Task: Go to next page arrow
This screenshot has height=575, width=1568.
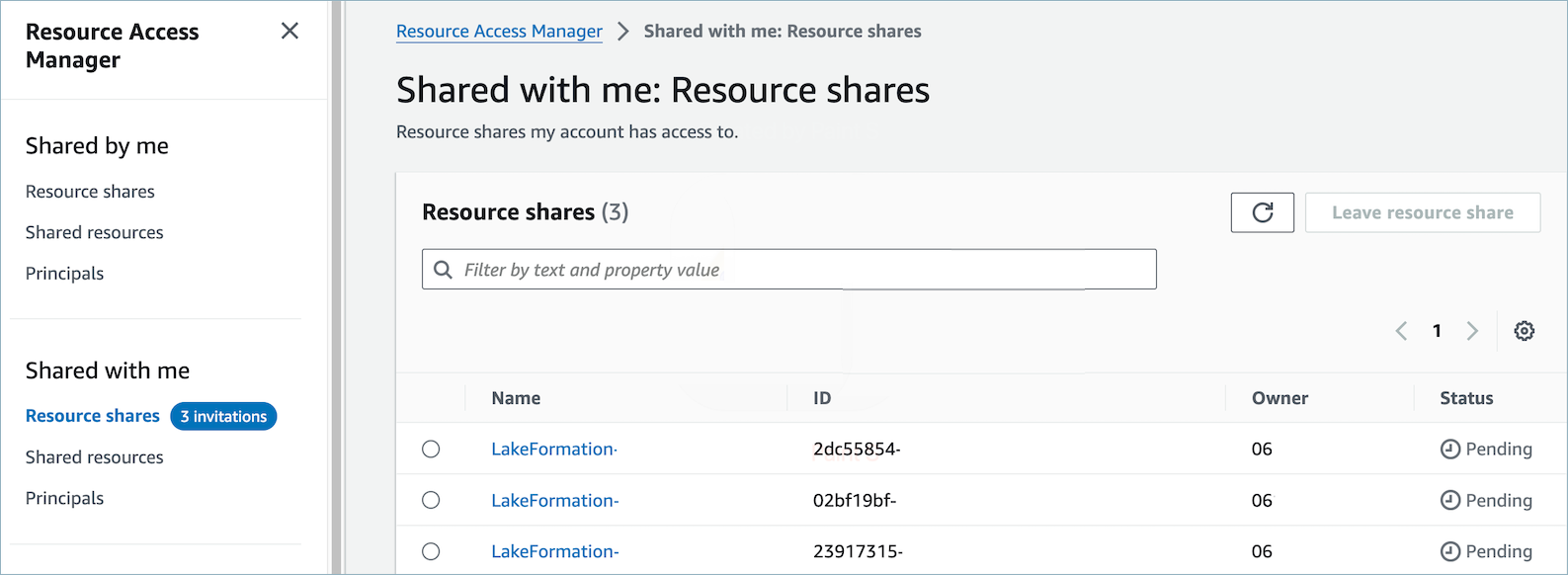Action: coord(1472,331)
